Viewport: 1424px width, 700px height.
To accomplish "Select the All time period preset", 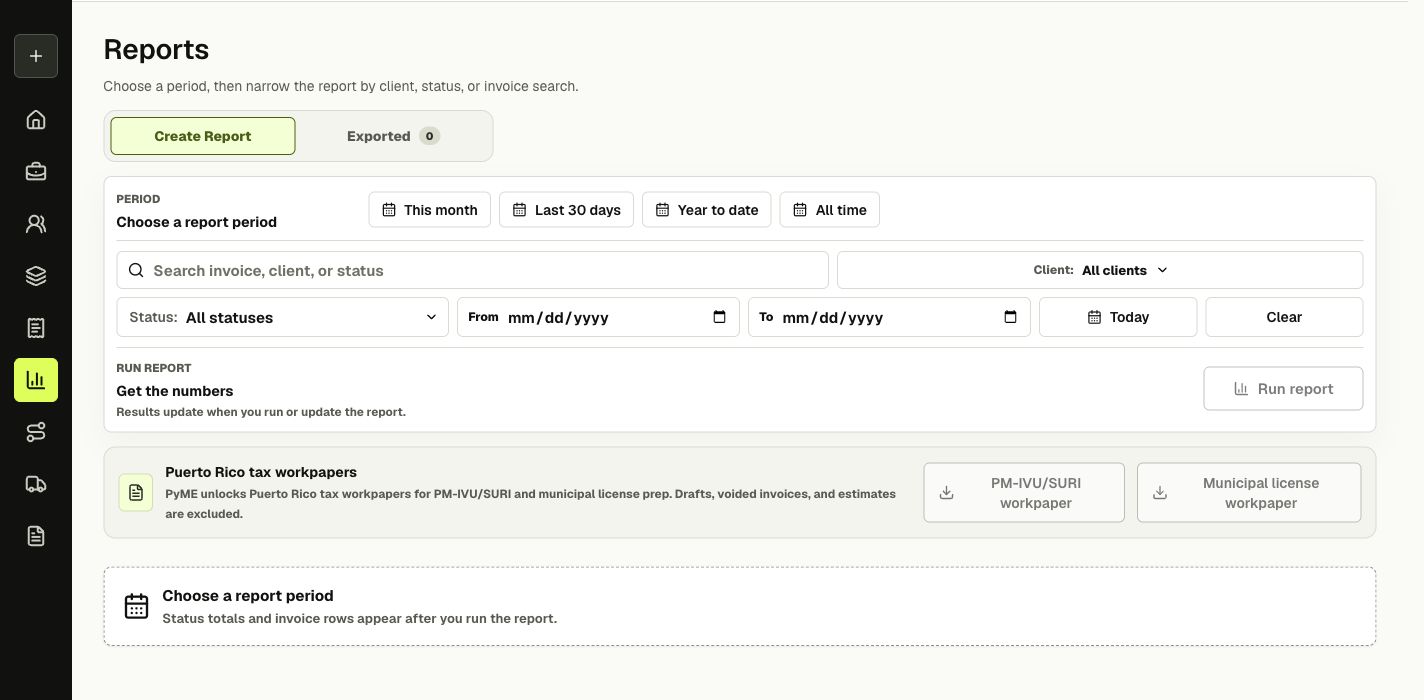I will [x=830, y=210].
